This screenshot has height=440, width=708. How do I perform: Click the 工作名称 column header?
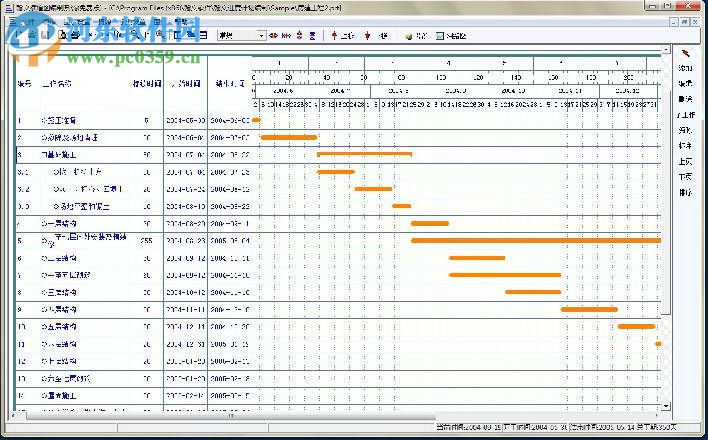coord(56,84)
